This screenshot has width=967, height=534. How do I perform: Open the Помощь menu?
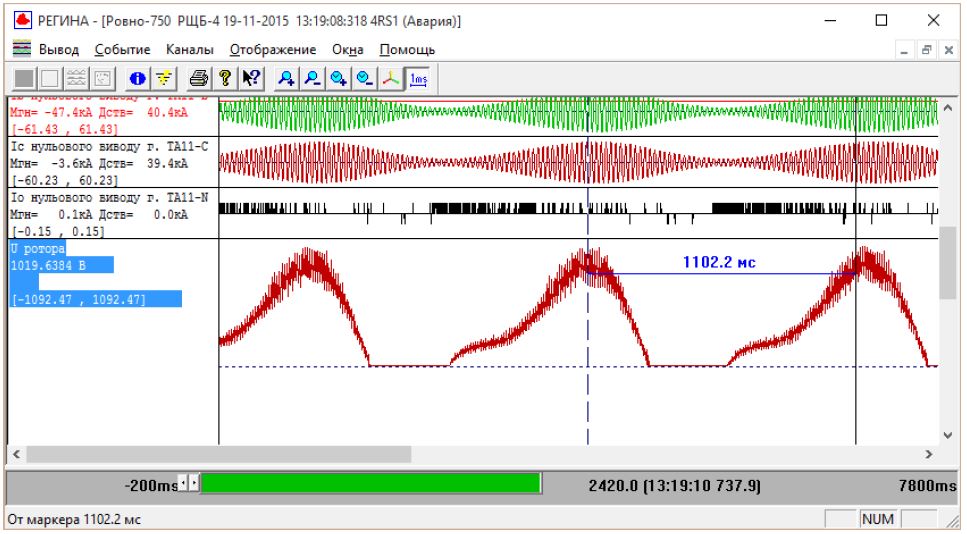click(407, 49)
